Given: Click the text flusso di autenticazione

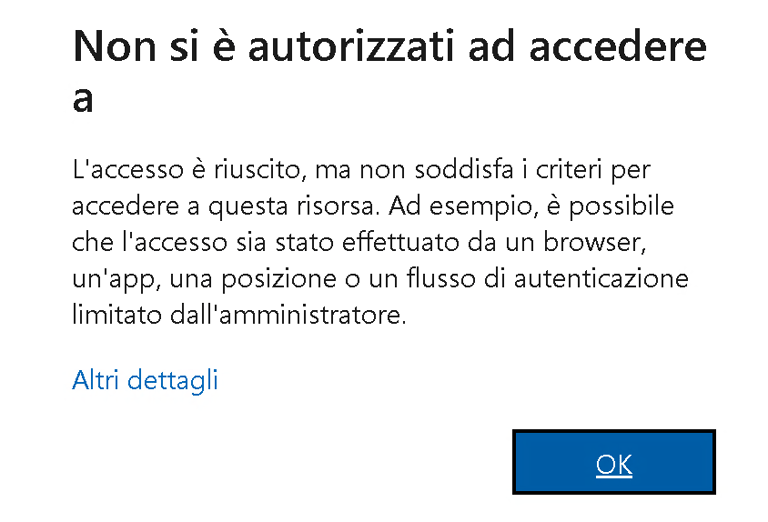Looking at the screenshot, I should (548, 279).
